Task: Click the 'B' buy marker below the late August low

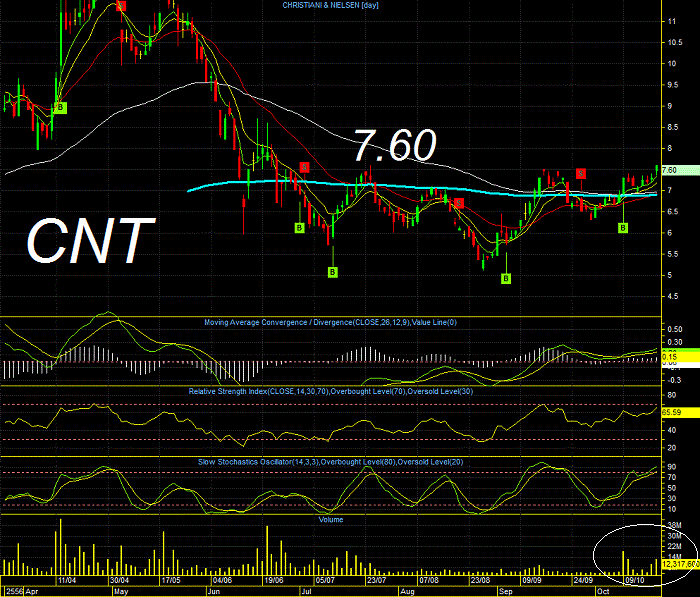Action: coord(506,279)
